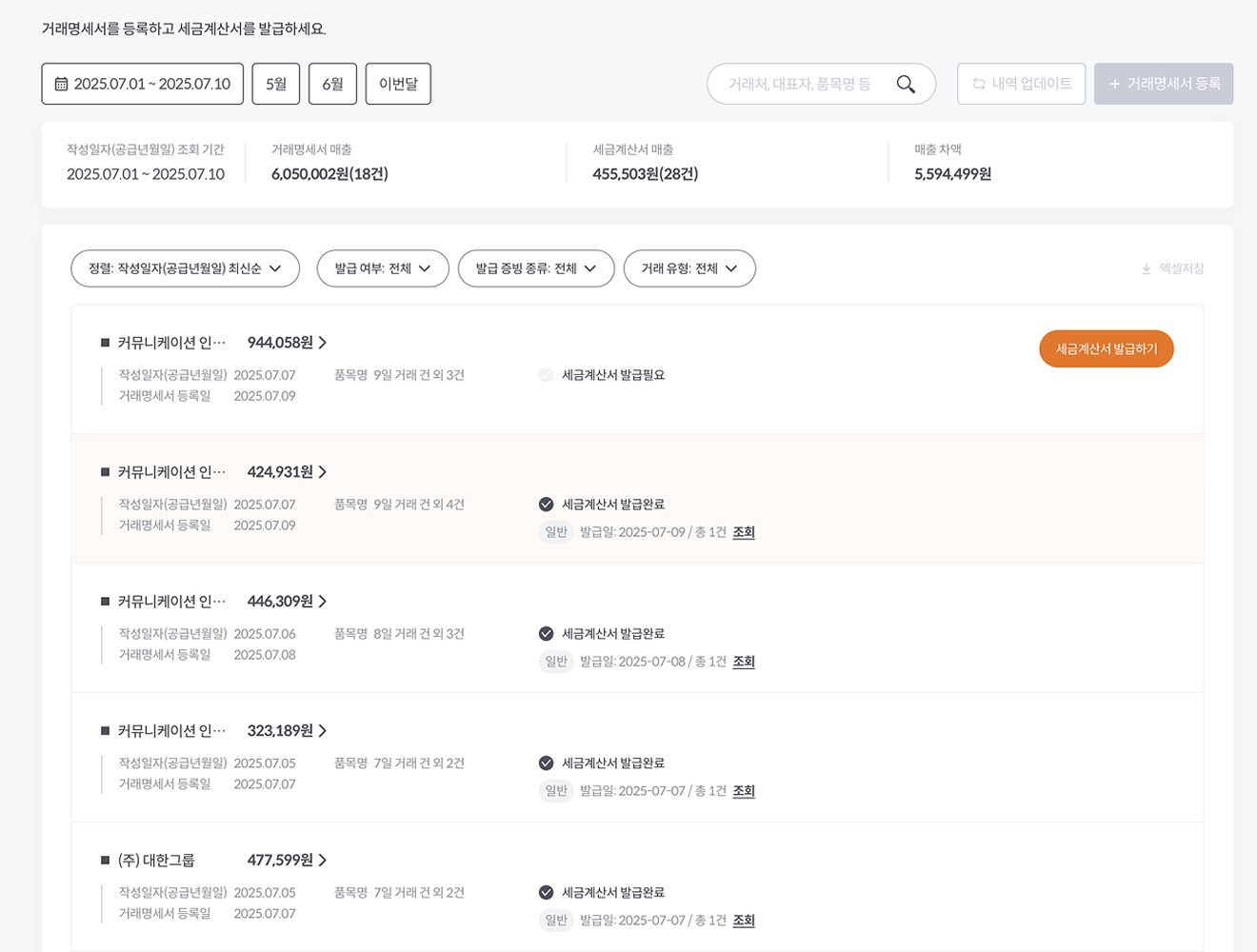Viewport: 1257px width, 952px height.
Task: Click 일반 badge in the 424,931원 row
Action: tap(556, 532)
